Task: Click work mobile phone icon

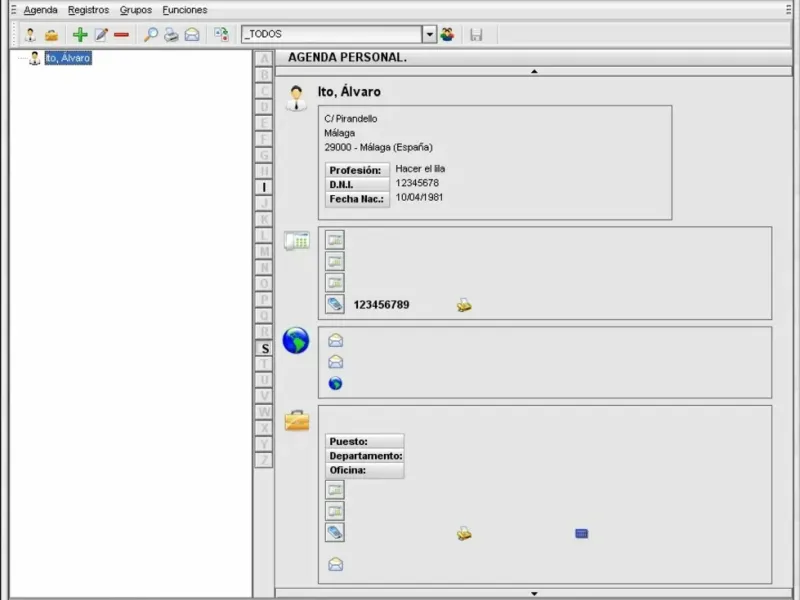Action: click(335, 533)
